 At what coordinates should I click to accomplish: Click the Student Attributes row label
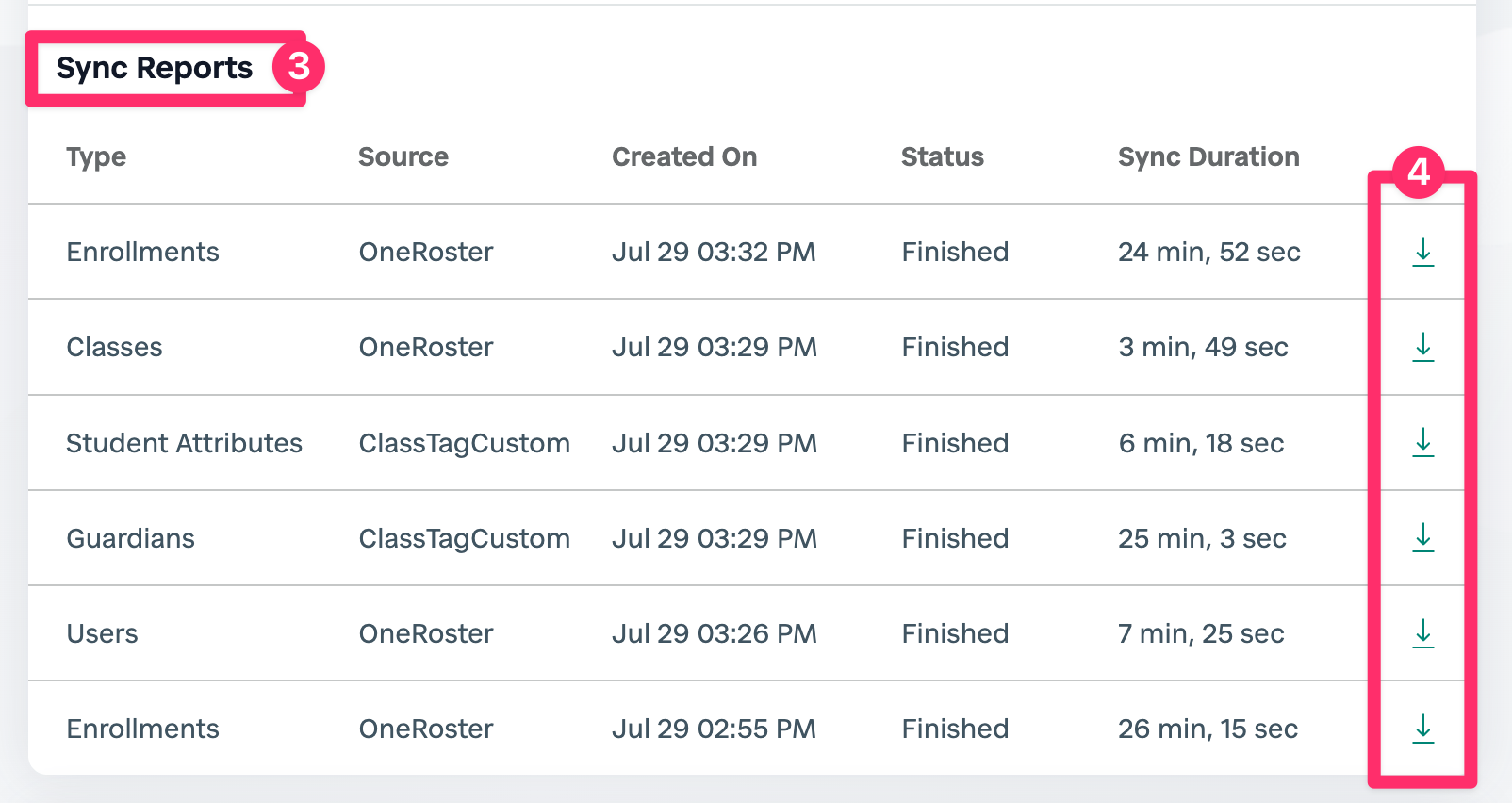tap(185, 443)
